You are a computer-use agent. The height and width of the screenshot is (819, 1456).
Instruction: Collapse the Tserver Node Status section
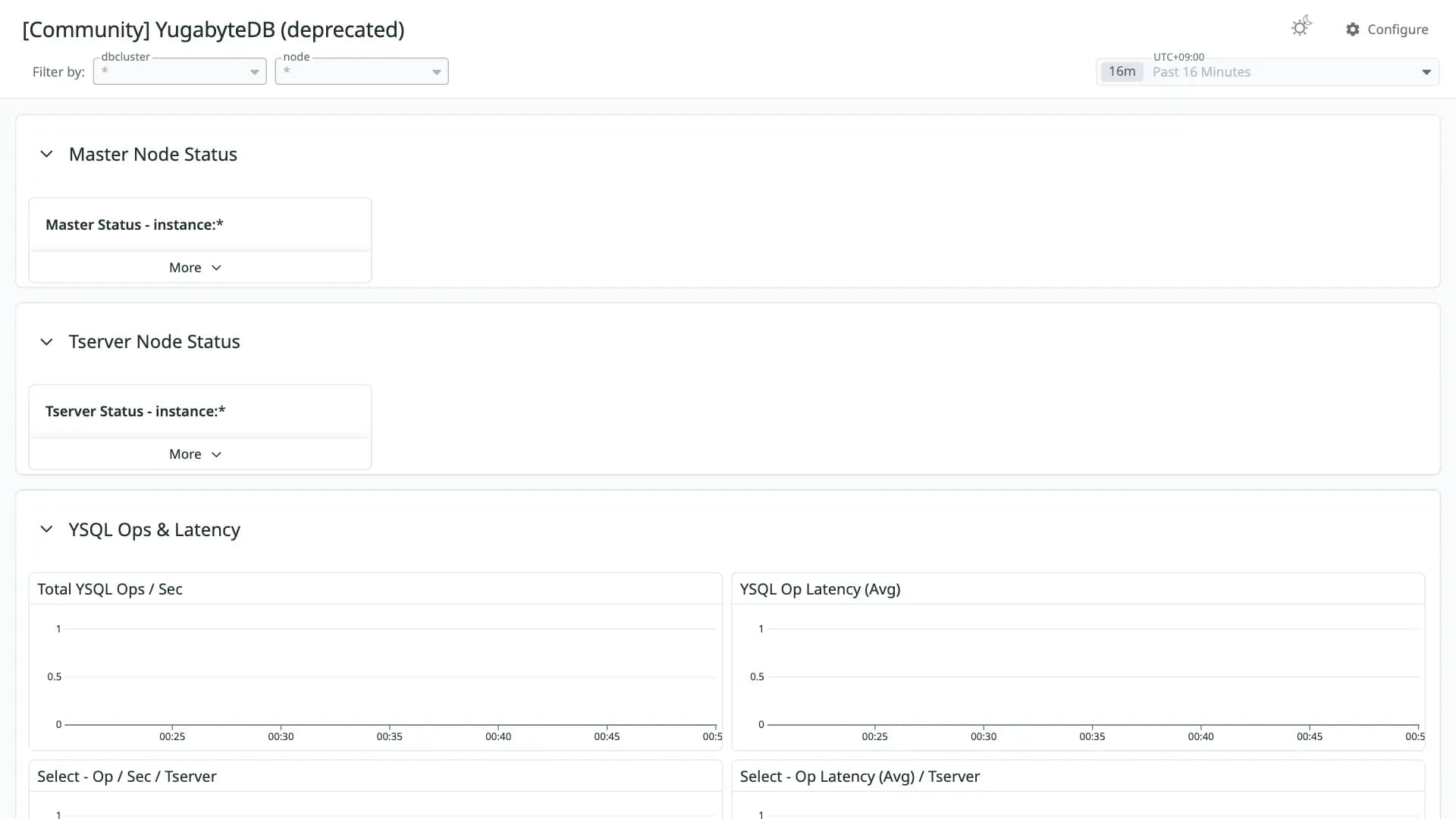pyautogui.click(x=46, y=342)
